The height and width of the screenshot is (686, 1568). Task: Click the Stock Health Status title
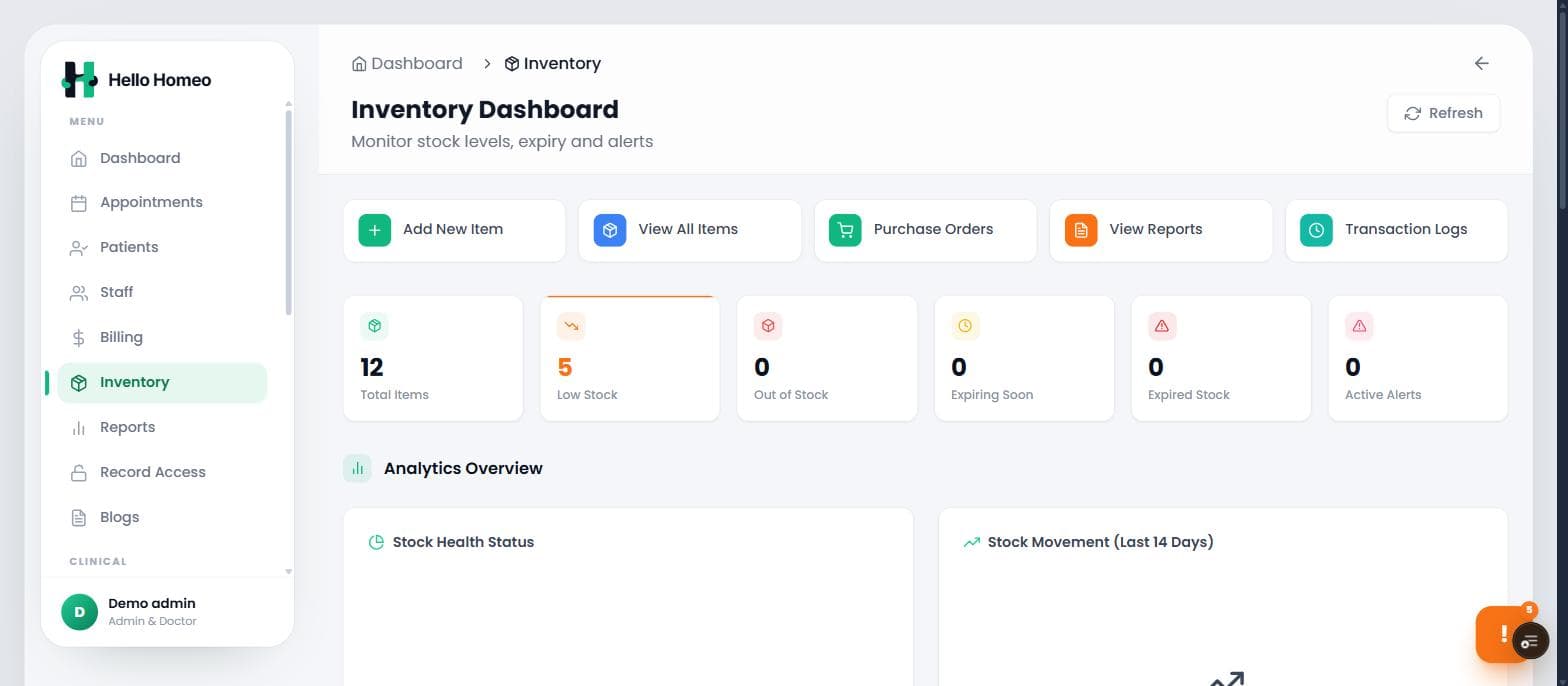coord(463,543)
